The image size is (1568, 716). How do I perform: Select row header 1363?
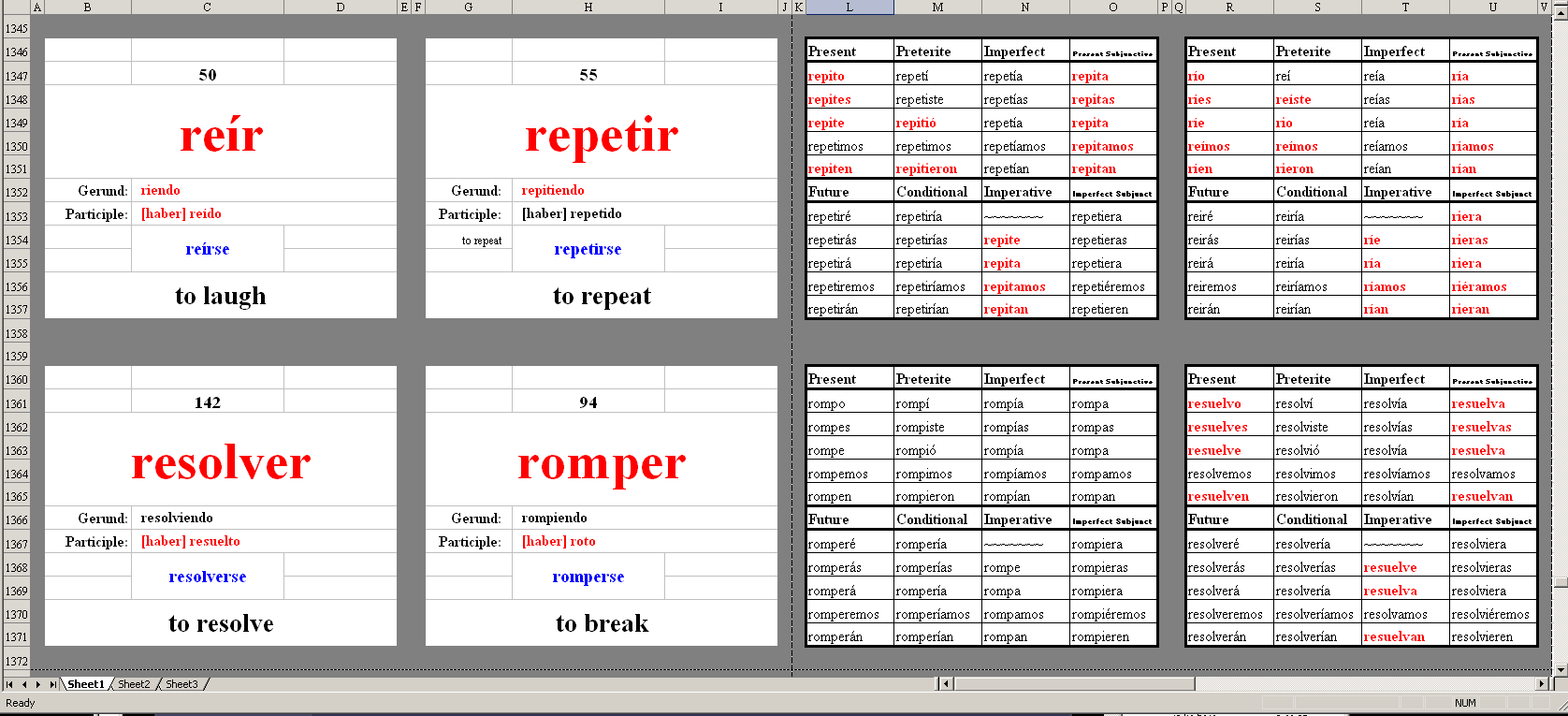(16, 450)
